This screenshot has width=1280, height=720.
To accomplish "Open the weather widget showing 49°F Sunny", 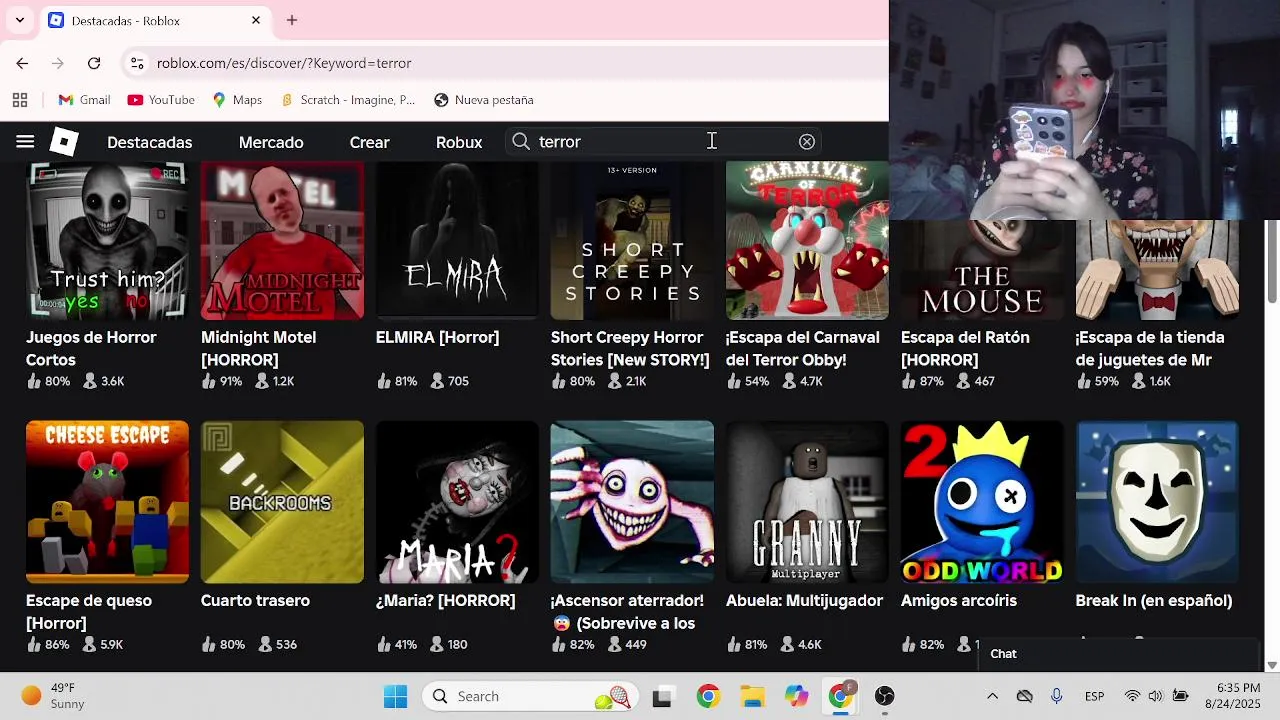I will point(54,696).
